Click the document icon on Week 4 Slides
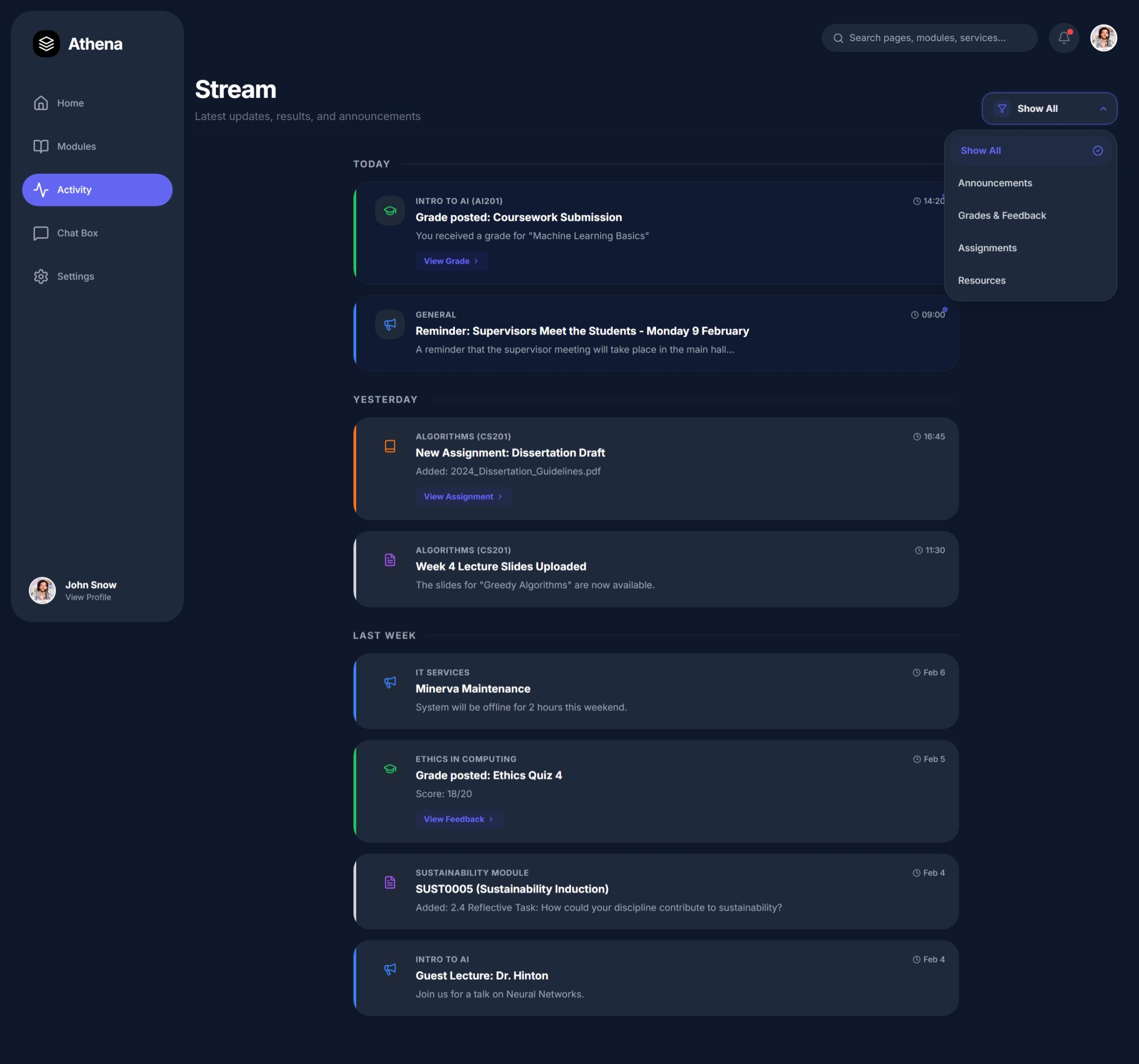Image resolution: width=1139 pixels, height=1064 pixels. pyautogui.click(x=389, y=559)
